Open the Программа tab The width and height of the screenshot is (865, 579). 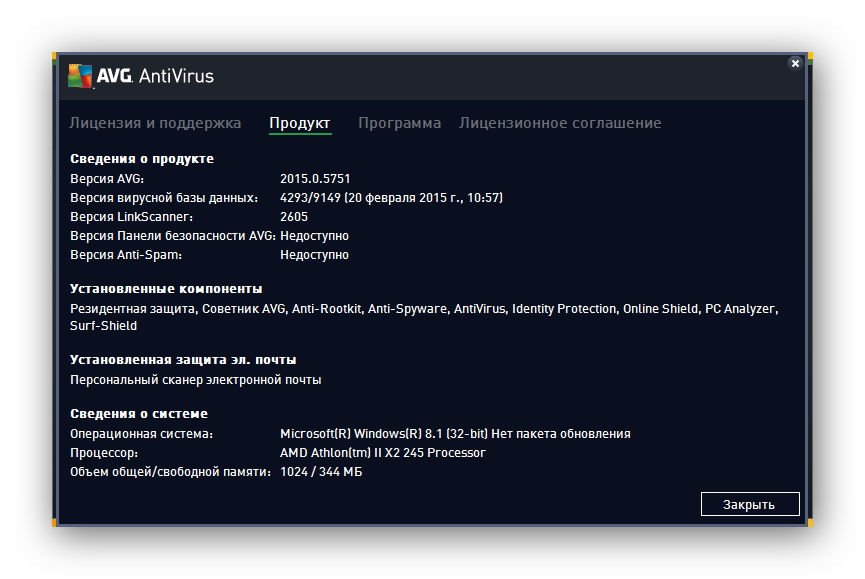399,123
